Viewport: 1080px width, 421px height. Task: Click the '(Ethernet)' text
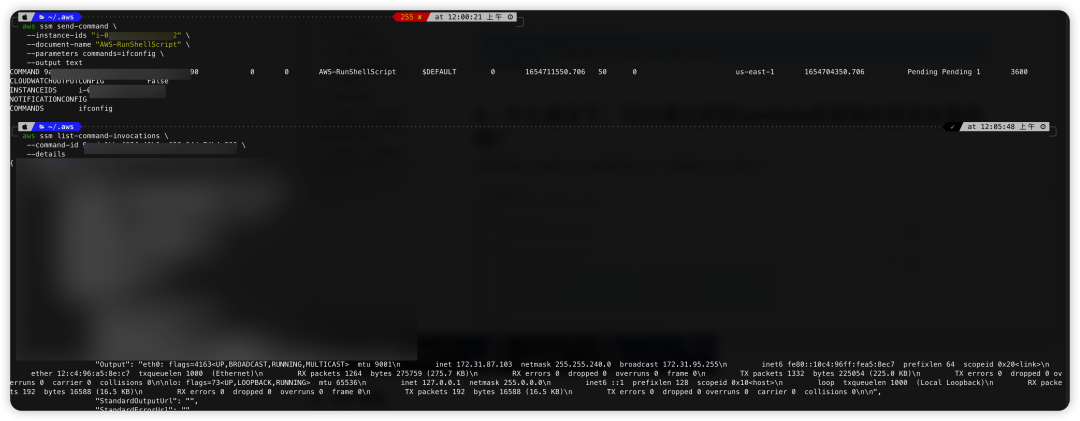[x=233, y=373]
